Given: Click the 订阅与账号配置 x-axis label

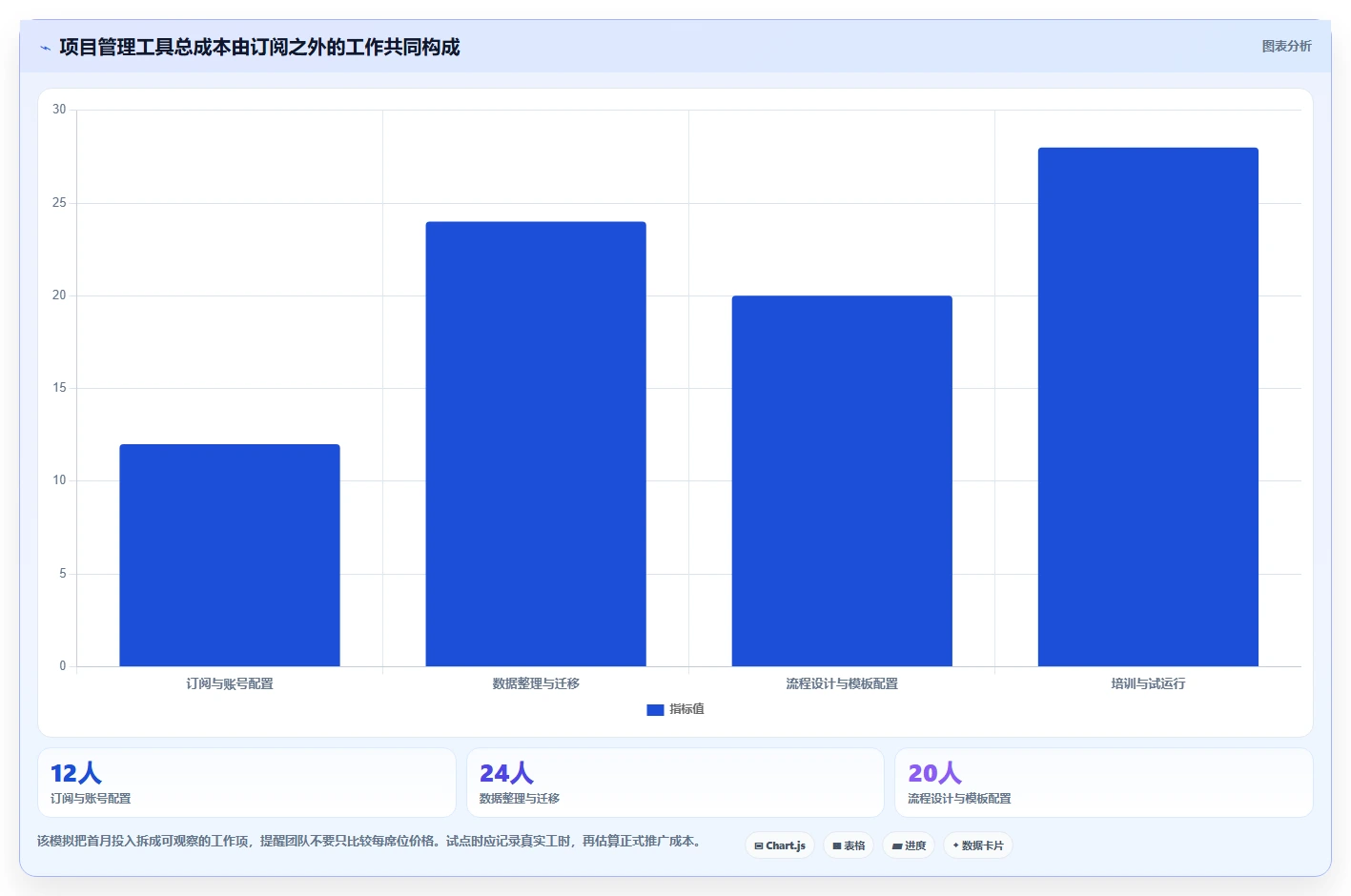Looking at the screenshot, I should [x=230, y=683].
